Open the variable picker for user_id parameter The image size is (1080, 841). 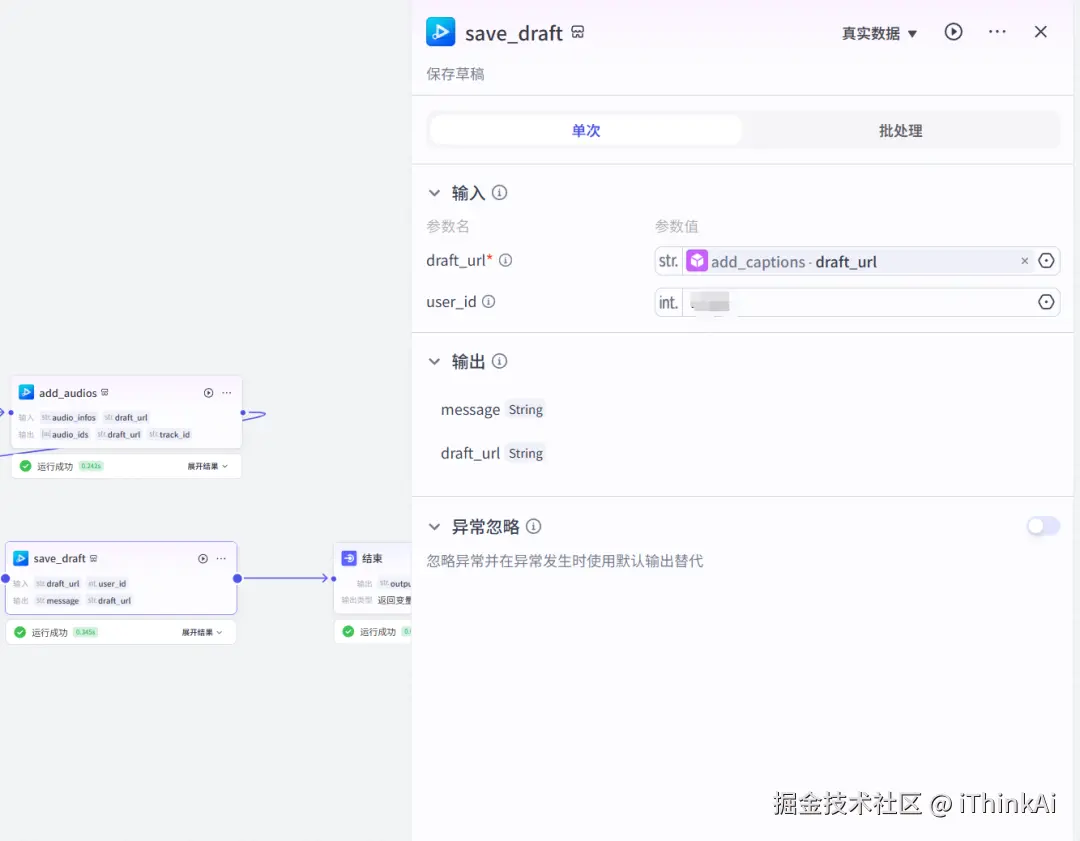pyautogui.click(x=1046, y=301)
